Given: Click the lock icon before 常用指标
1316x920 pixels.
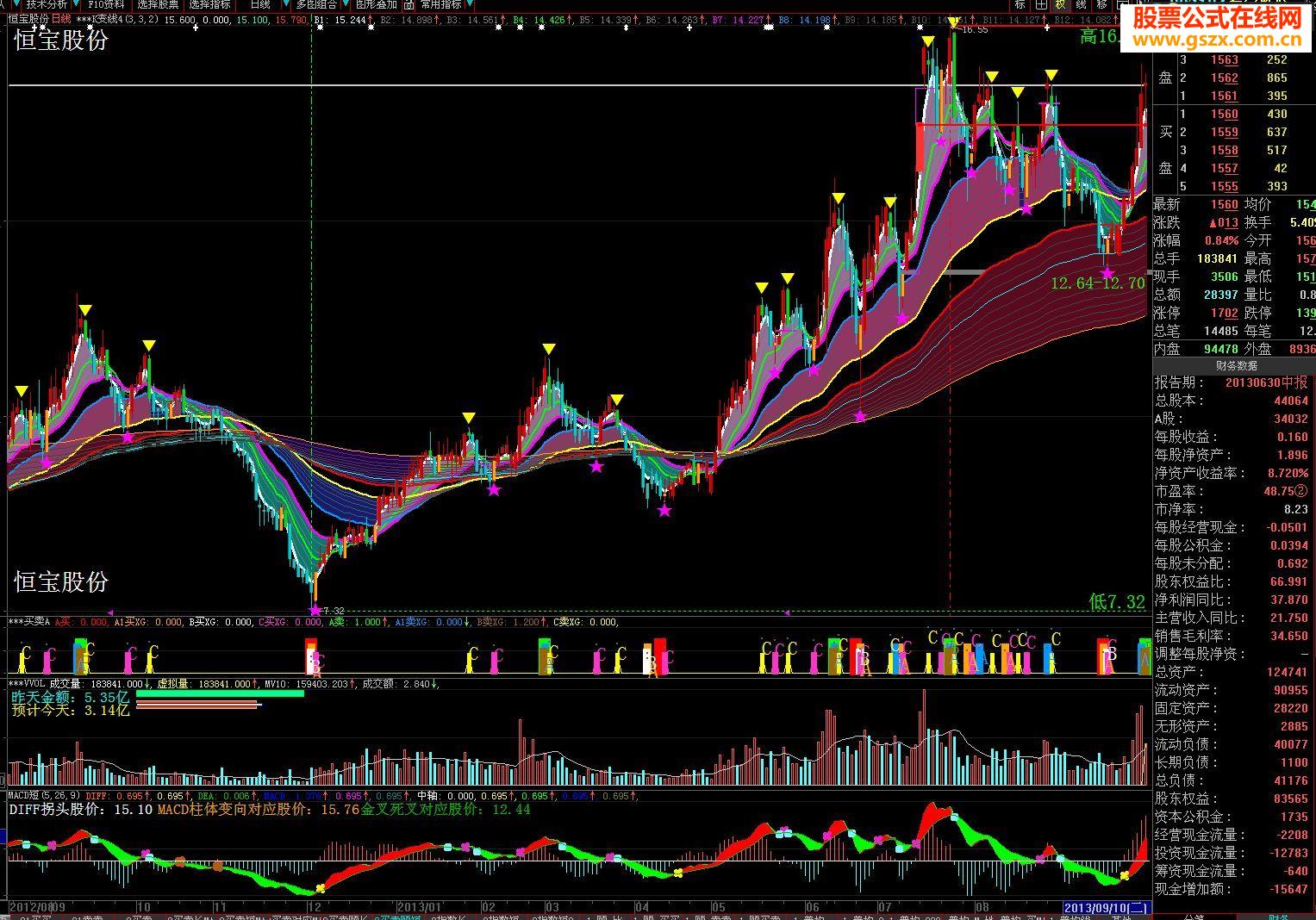Looking at the screenshot, I should [409, 4].
